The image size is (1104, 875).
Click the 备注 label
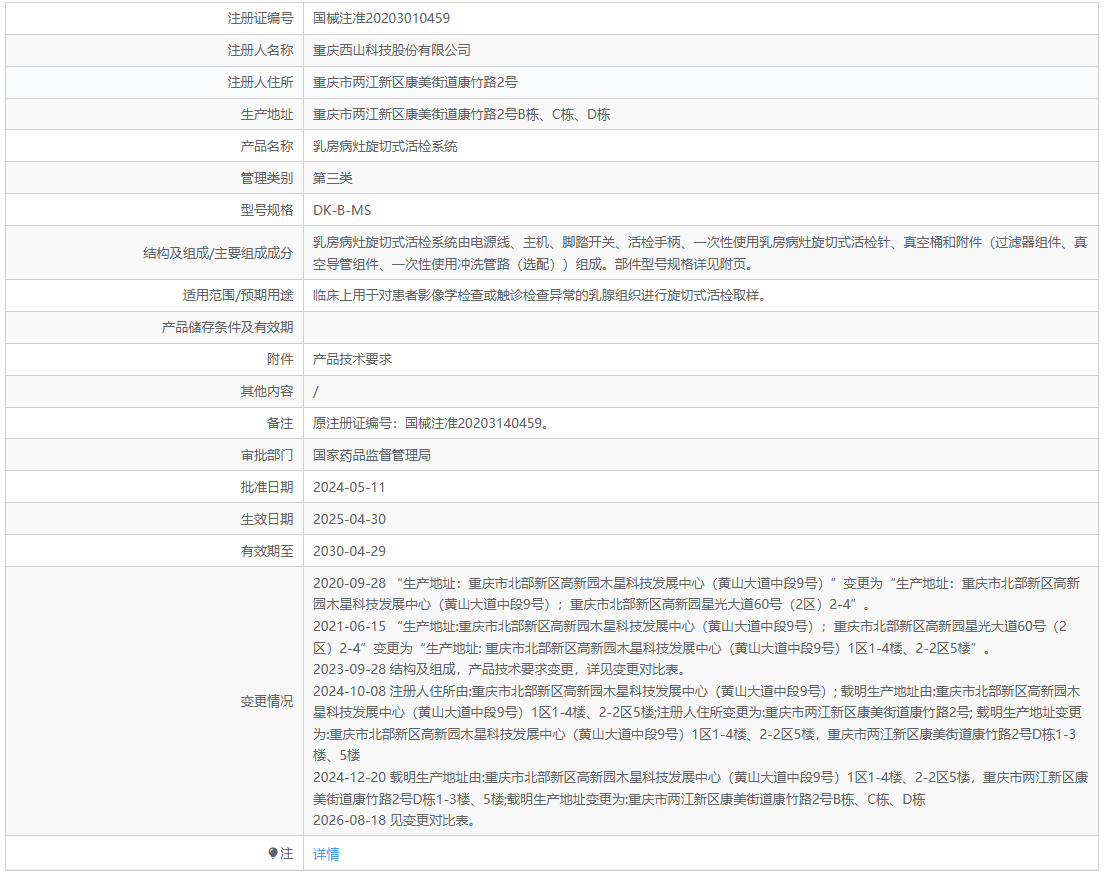(x=280, y=423)
